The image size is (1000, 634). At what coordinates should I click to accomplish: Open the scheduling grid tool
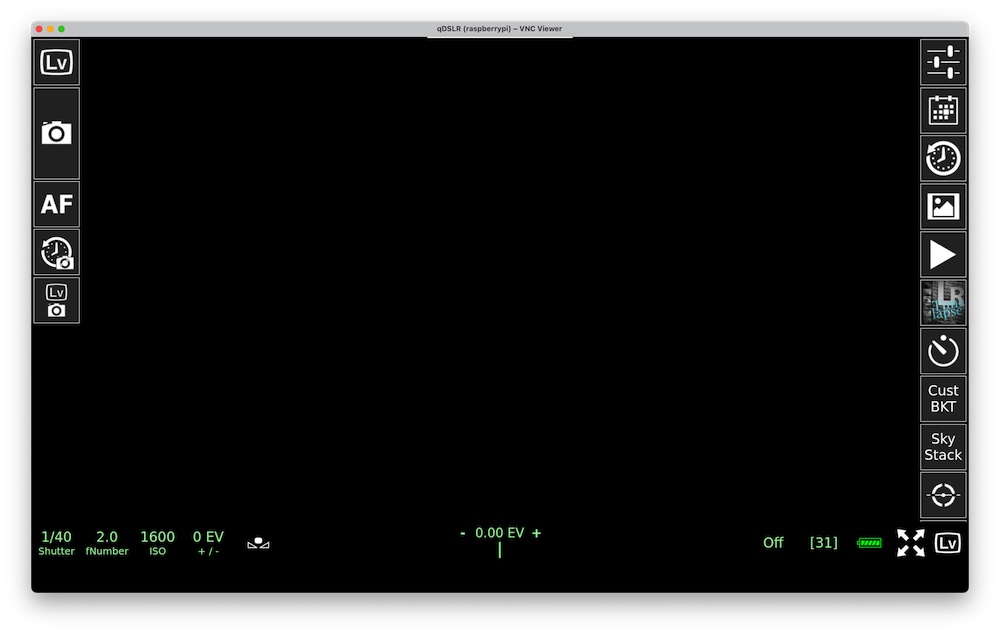click(943, 110)
